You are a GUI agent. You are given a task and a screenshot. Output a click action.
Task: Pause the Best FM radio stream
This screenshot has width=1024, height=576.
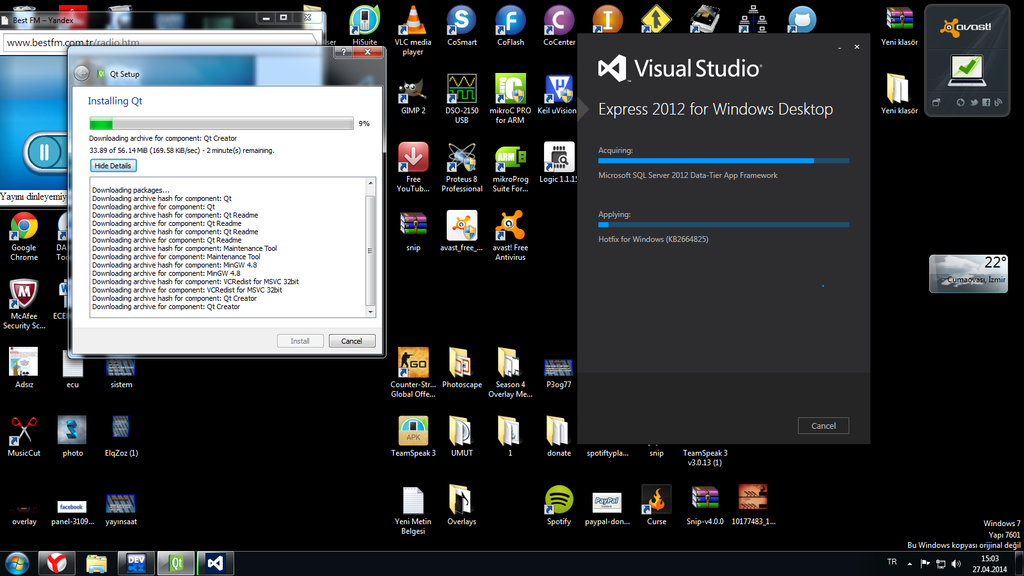click(x=44, y=153)
